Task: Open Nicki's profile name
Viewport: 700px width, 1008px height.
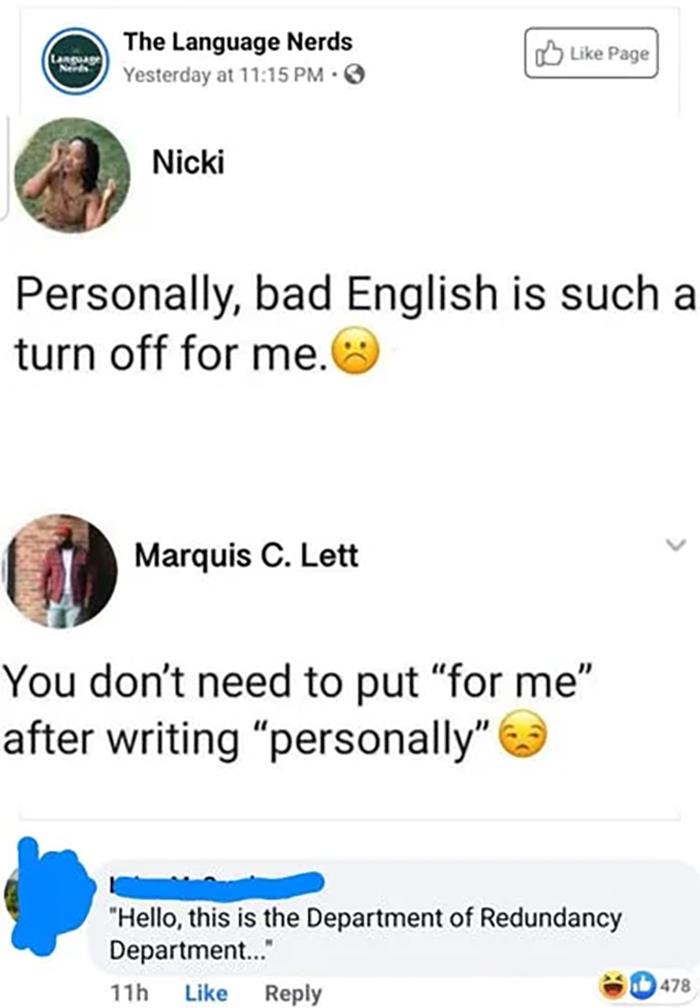Action: tap(188, 161)
